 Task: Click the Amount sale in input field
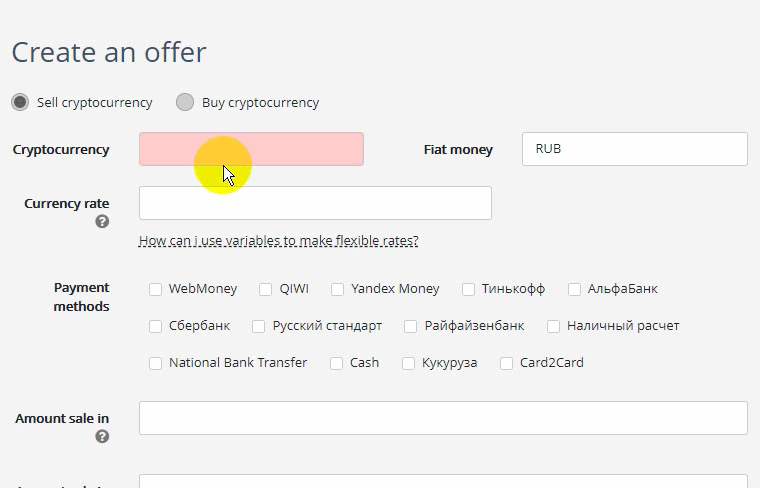443,418
